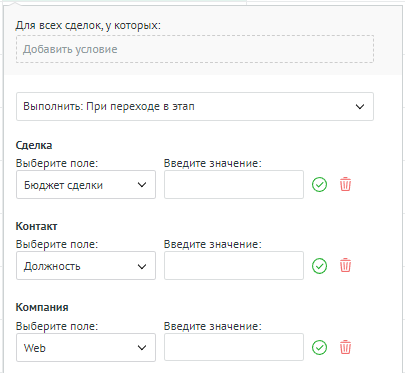Image resolution: width=405 pixels, height=373 pixels.
Task: Open the 'Выполнить: При переходе в этап' dropdown
Action: point(195,107)
